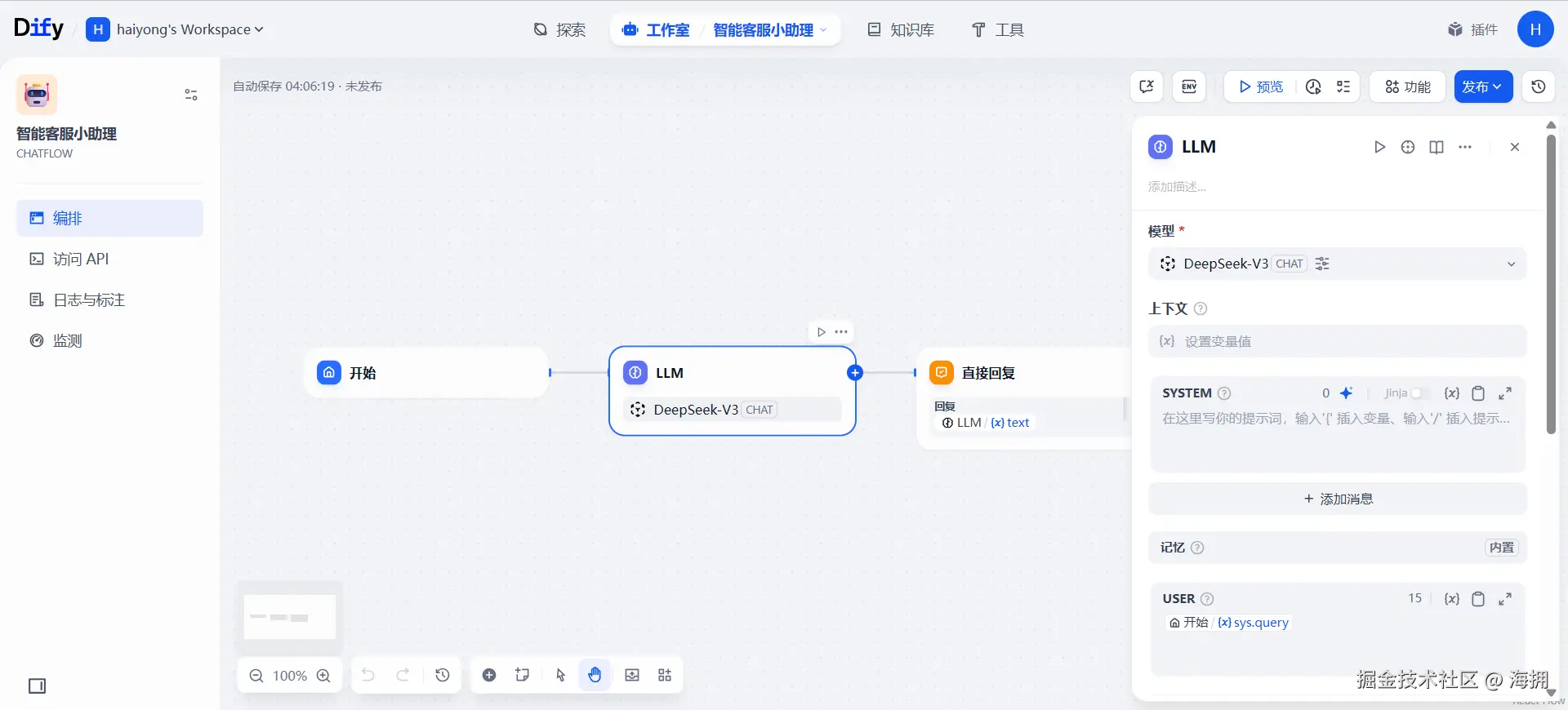Select the 直接回复 node on canvas

(1023, 398)
